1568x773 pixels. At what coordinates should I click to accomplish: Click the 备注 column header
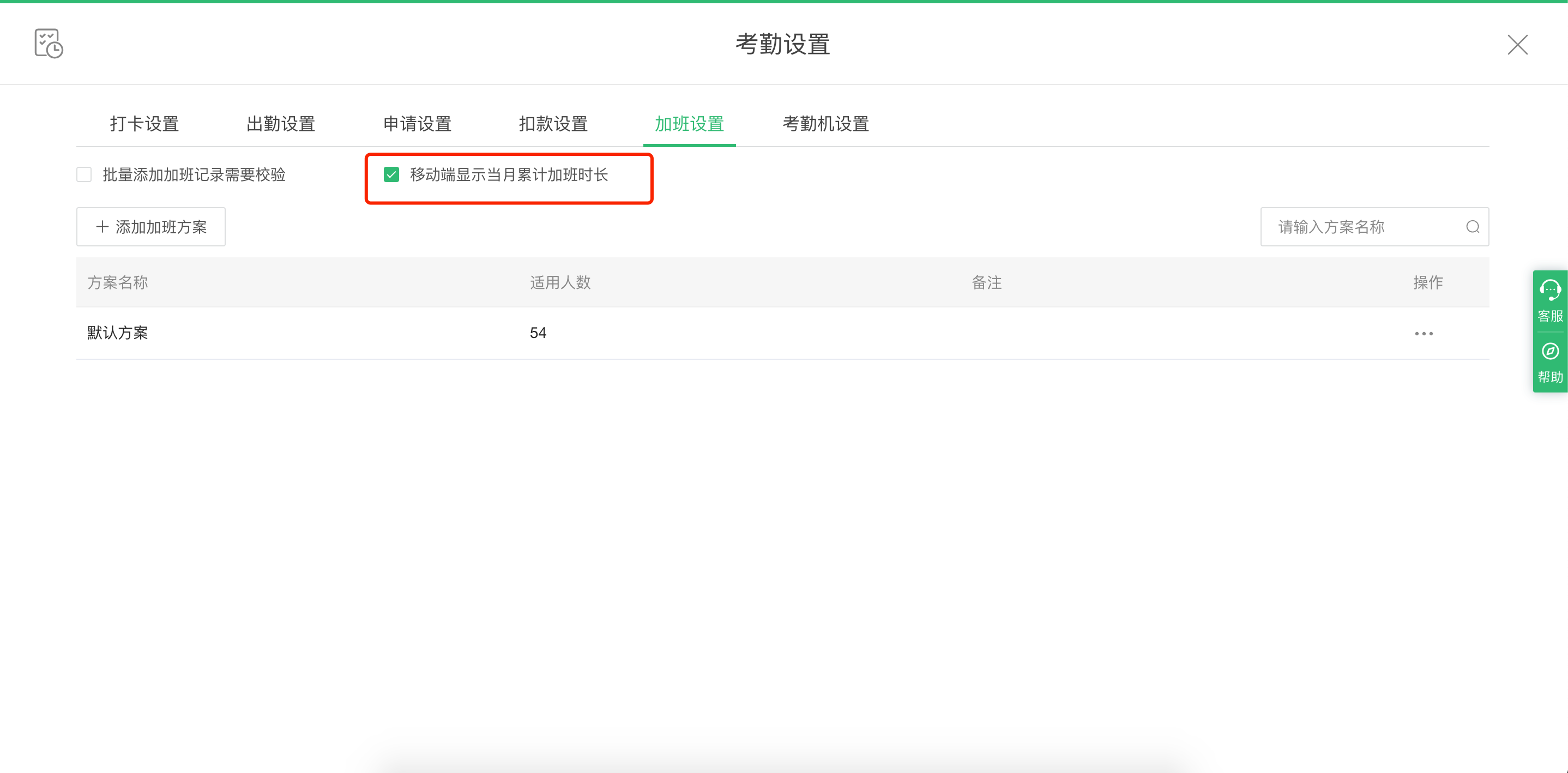coord(987,282)
